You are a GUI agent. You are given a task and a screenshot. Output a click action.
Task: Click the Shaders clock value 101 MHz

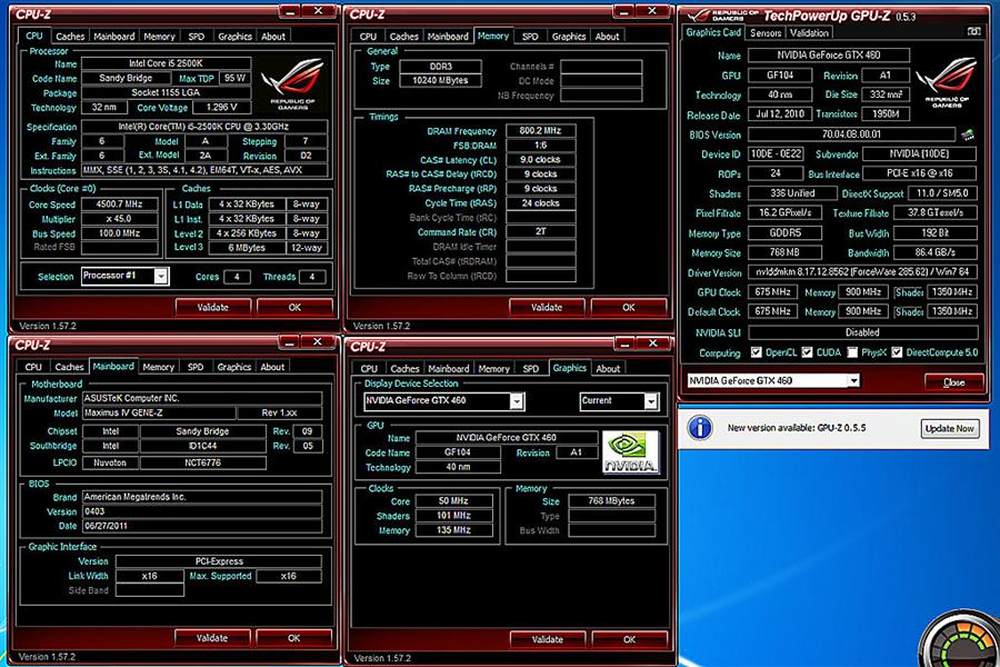453,515
